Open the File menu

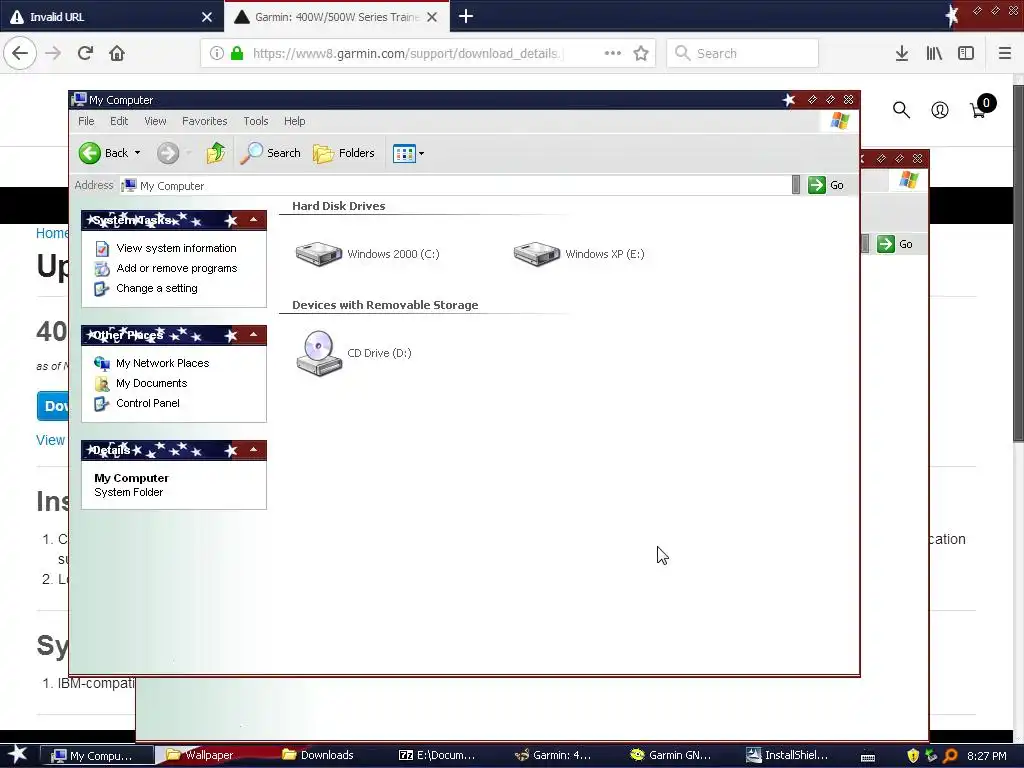pos(86,121)
